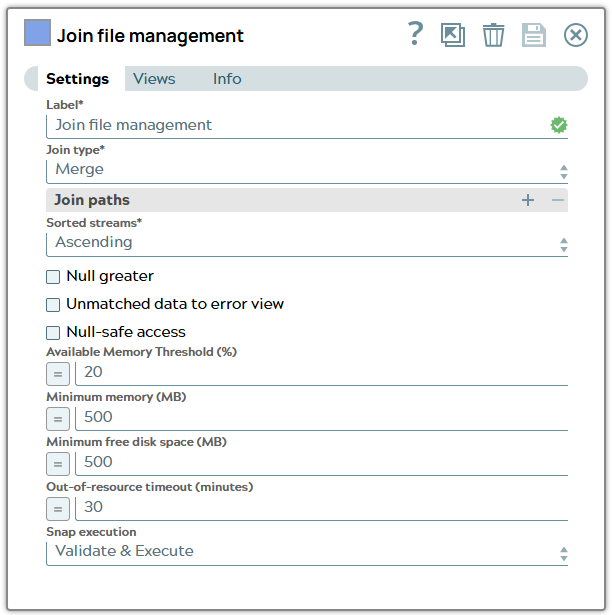Toggle expression for Minimum free disk space
The height and width of the screenshot is (615, 612).
pyautogui.click(x=58, y=464)
